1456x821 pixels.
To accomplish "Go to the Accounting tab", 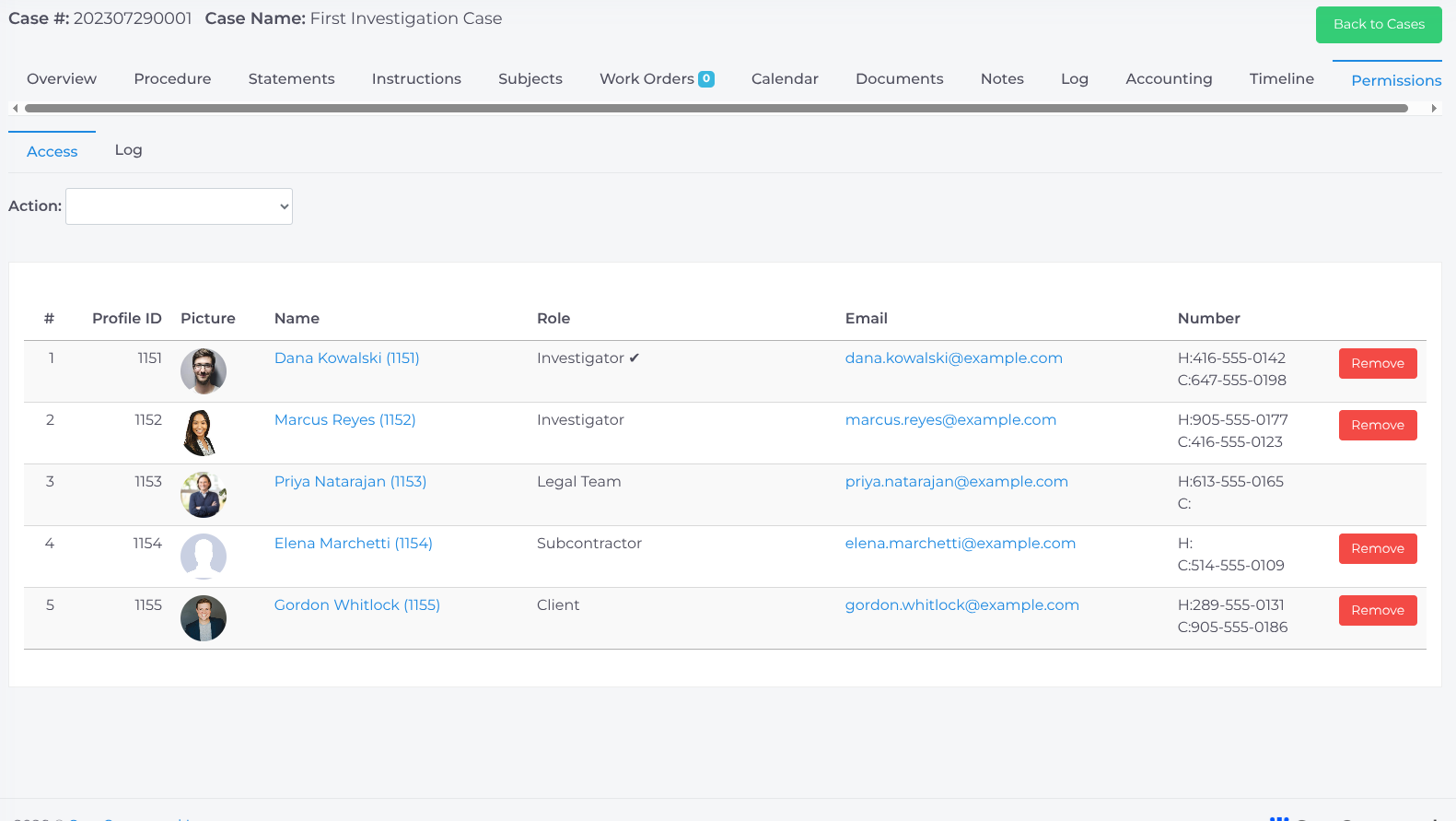I will 1169,79.
